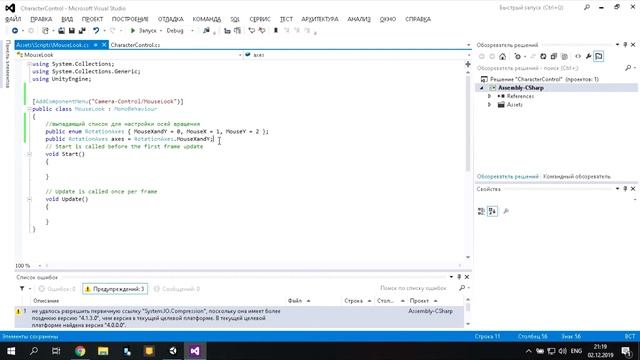This screenshot has height=360, width=640.
Task: Sort error list by Строка column
Action: coord(357,301)
